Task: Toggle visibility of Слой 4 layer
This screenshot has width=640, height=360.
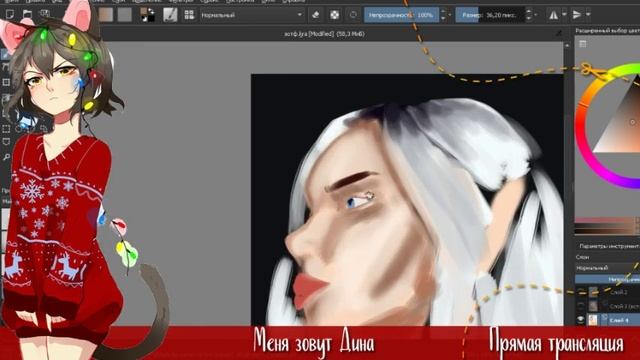Action: (580, 320)
